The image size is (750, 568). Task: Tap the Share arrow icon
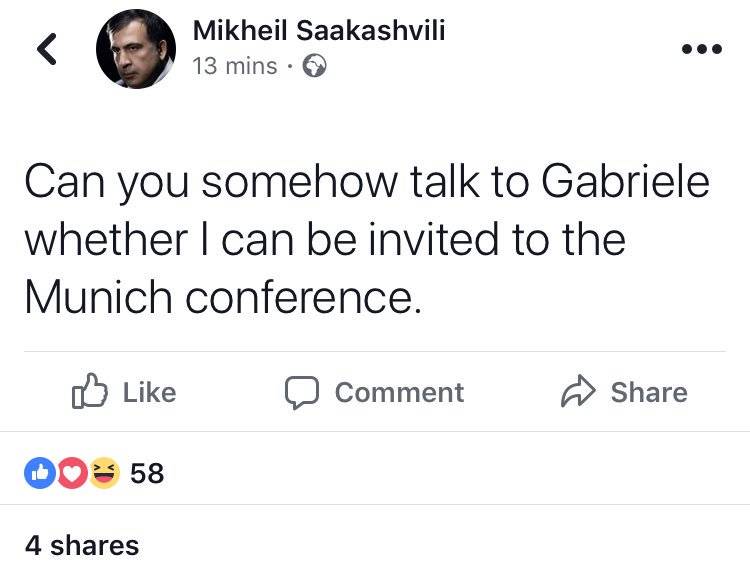[577, 392]
